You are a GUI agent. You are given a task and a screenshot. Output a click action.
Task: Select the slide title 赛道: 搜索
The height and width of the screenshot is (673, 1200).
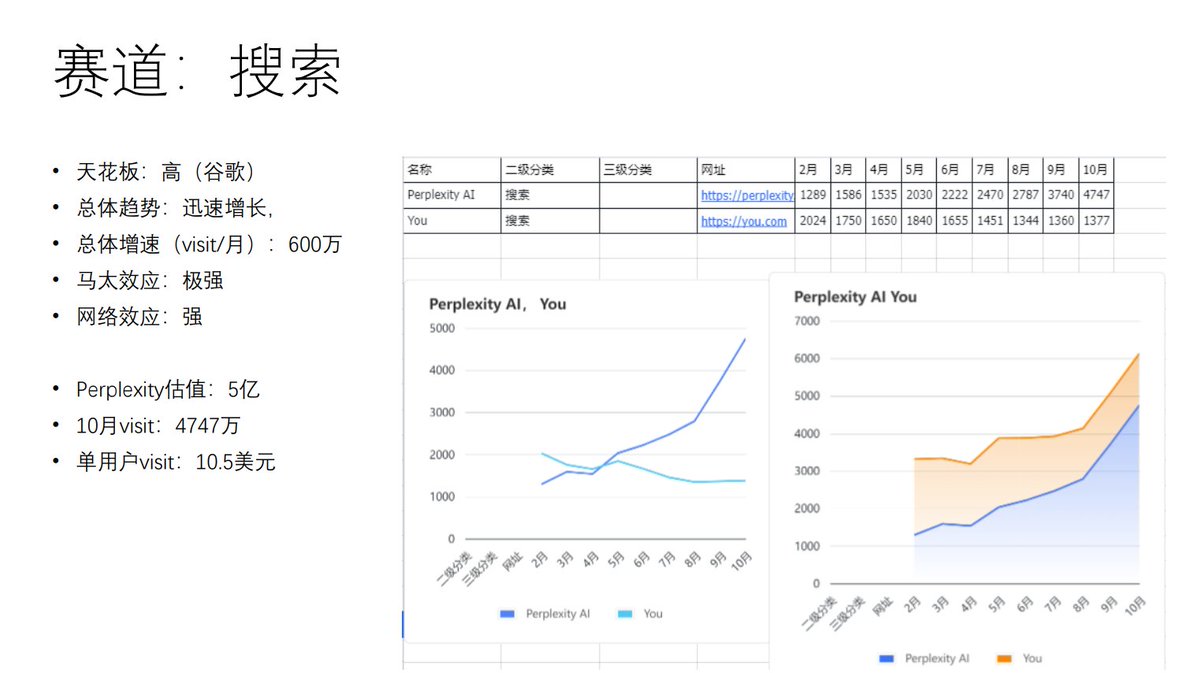click(197, 72)
